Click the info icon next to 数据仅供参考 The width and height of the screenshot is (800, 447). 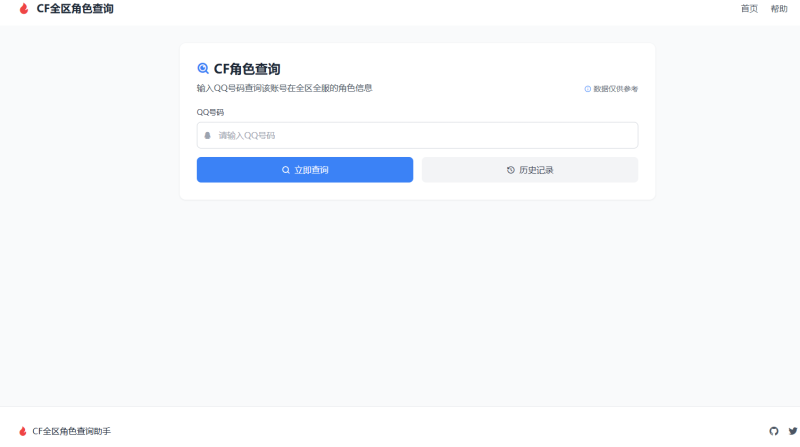coord(588,89)
